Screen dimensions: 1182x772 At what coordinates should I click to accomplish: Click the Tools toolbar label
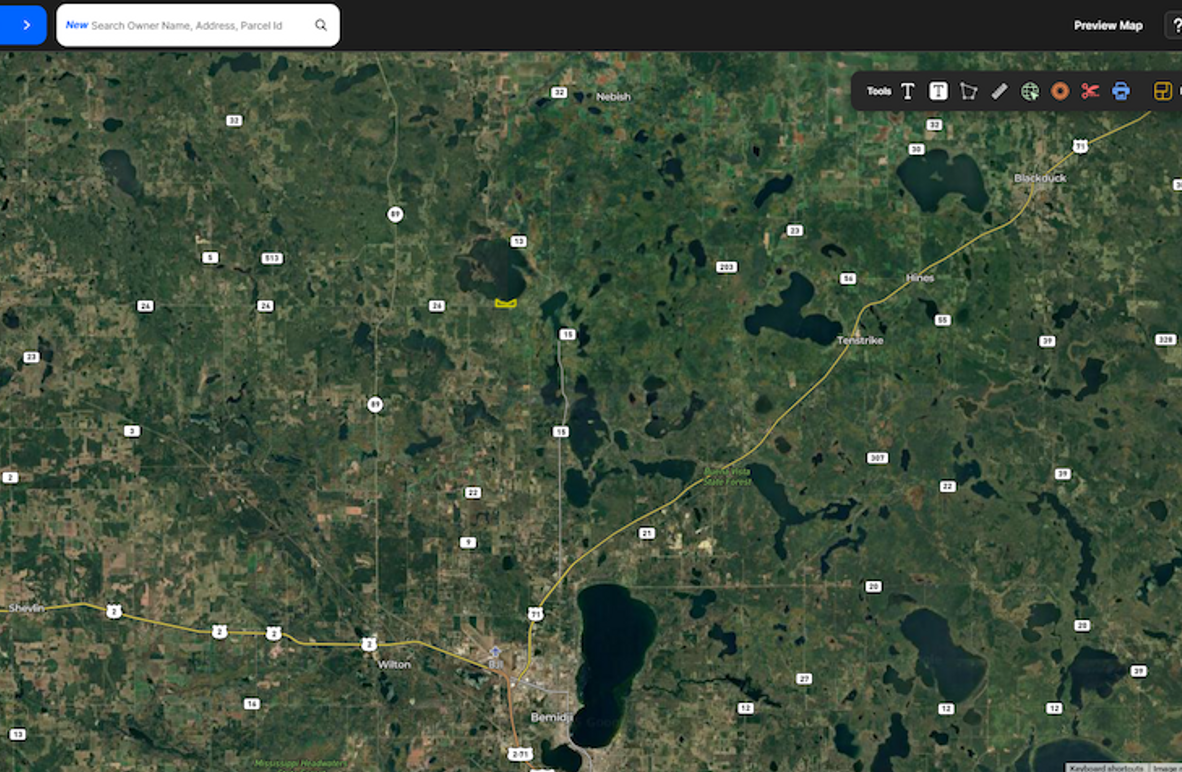pyautogui.click(x=879, y=91)
